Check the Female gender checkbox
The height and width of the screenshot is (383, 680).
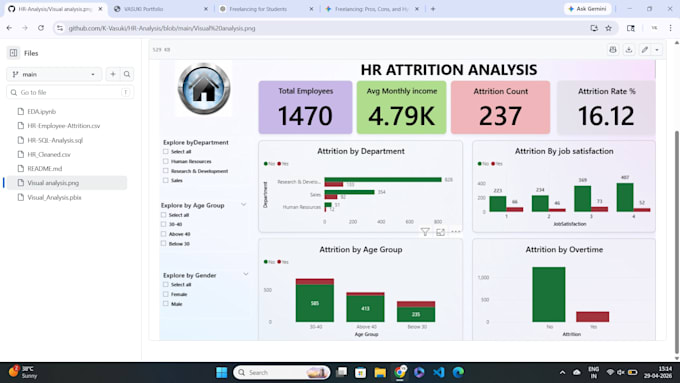pyautogui.click(x=165, y=294)
